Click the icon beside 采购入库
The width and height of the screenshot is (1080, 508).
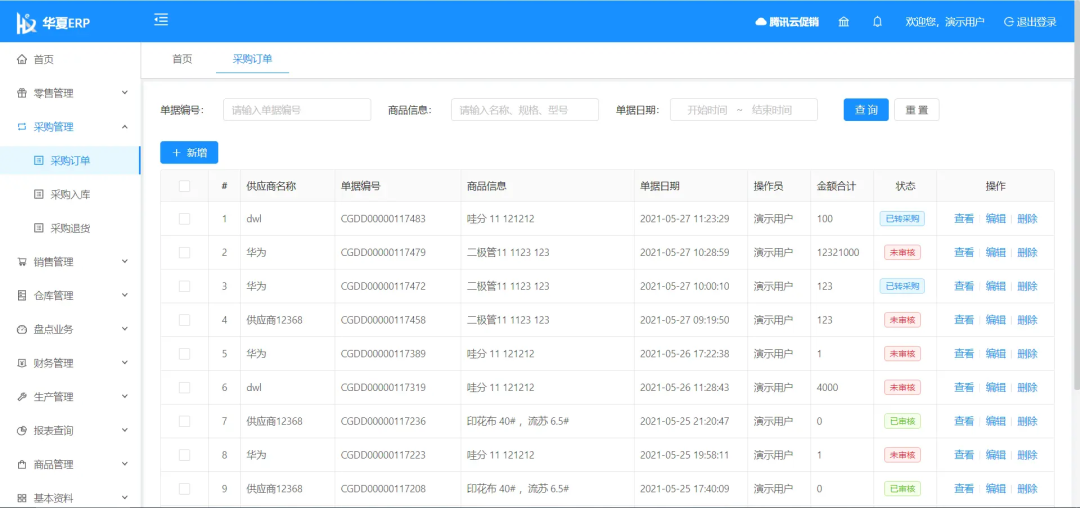click(x=39, y=194)
